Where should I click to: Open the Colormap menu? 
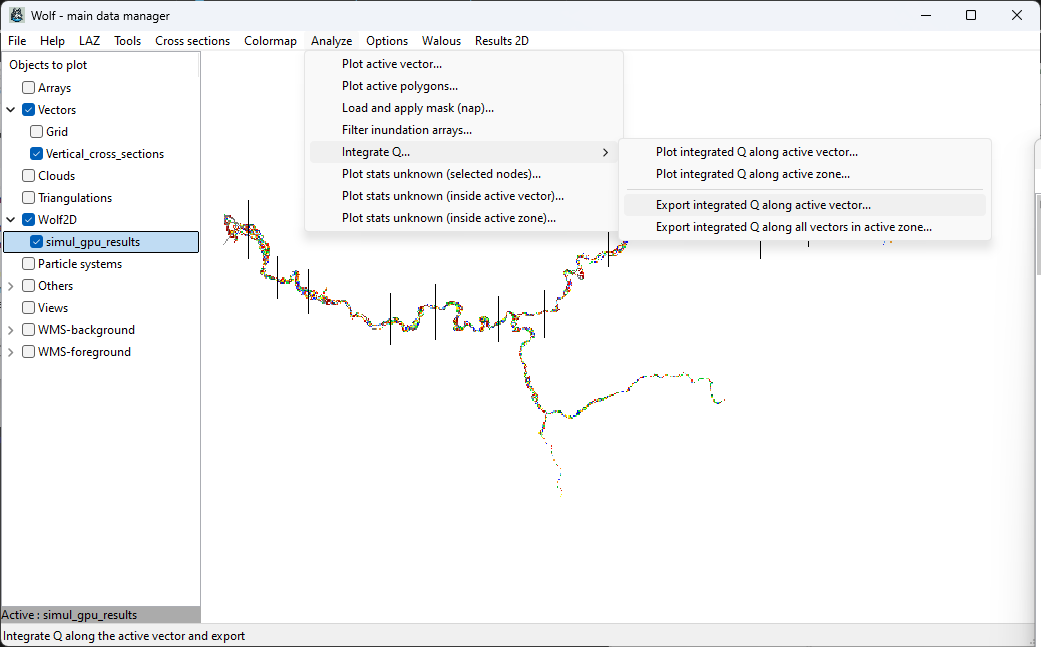click(x=270, y=41)
